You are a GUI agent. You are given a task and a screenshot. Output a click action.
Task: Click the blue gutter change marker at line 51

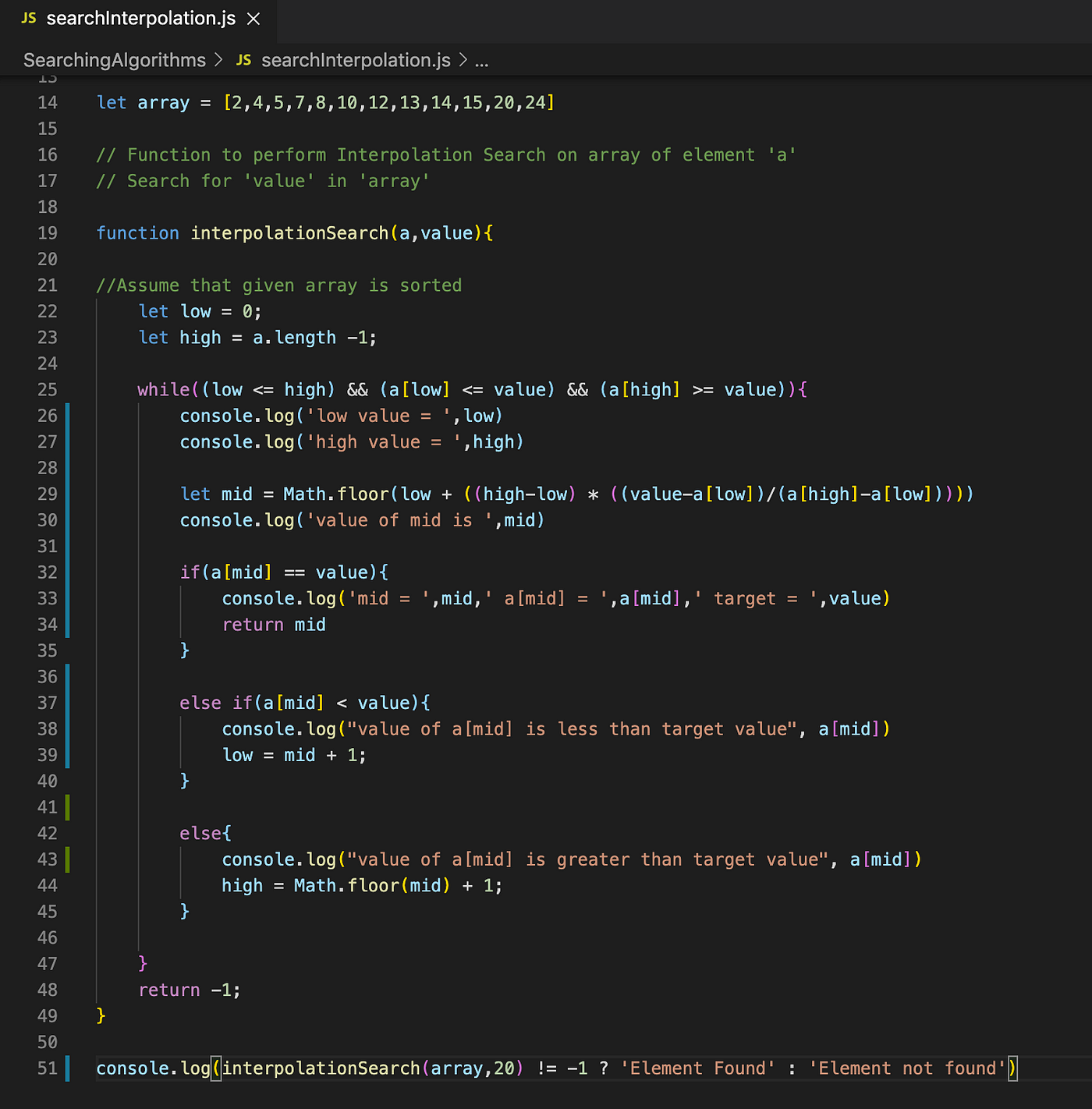click(x=68, y=1068)
